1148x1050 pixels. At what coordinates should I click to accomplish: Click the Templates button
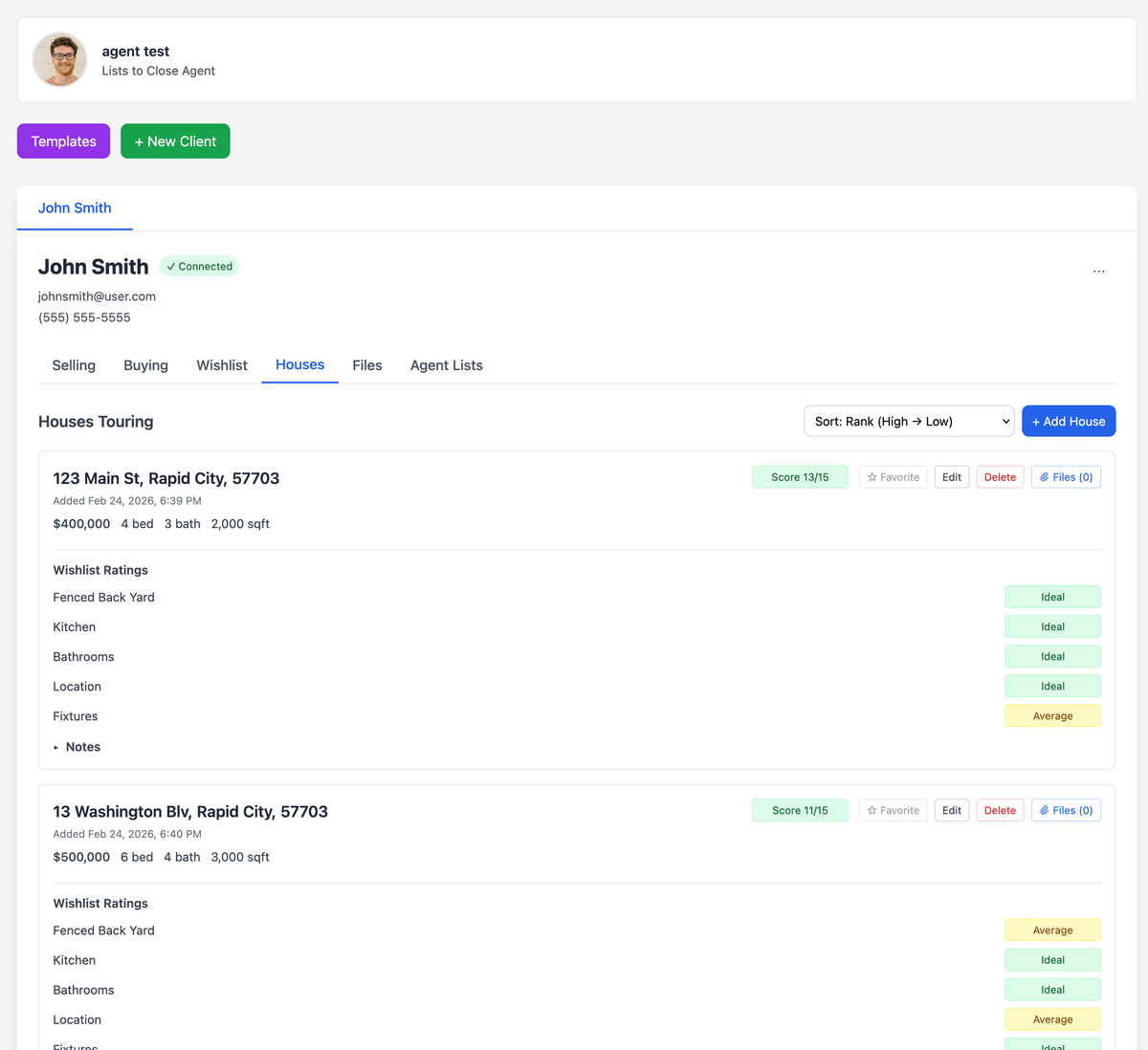[x=63, y=142]
